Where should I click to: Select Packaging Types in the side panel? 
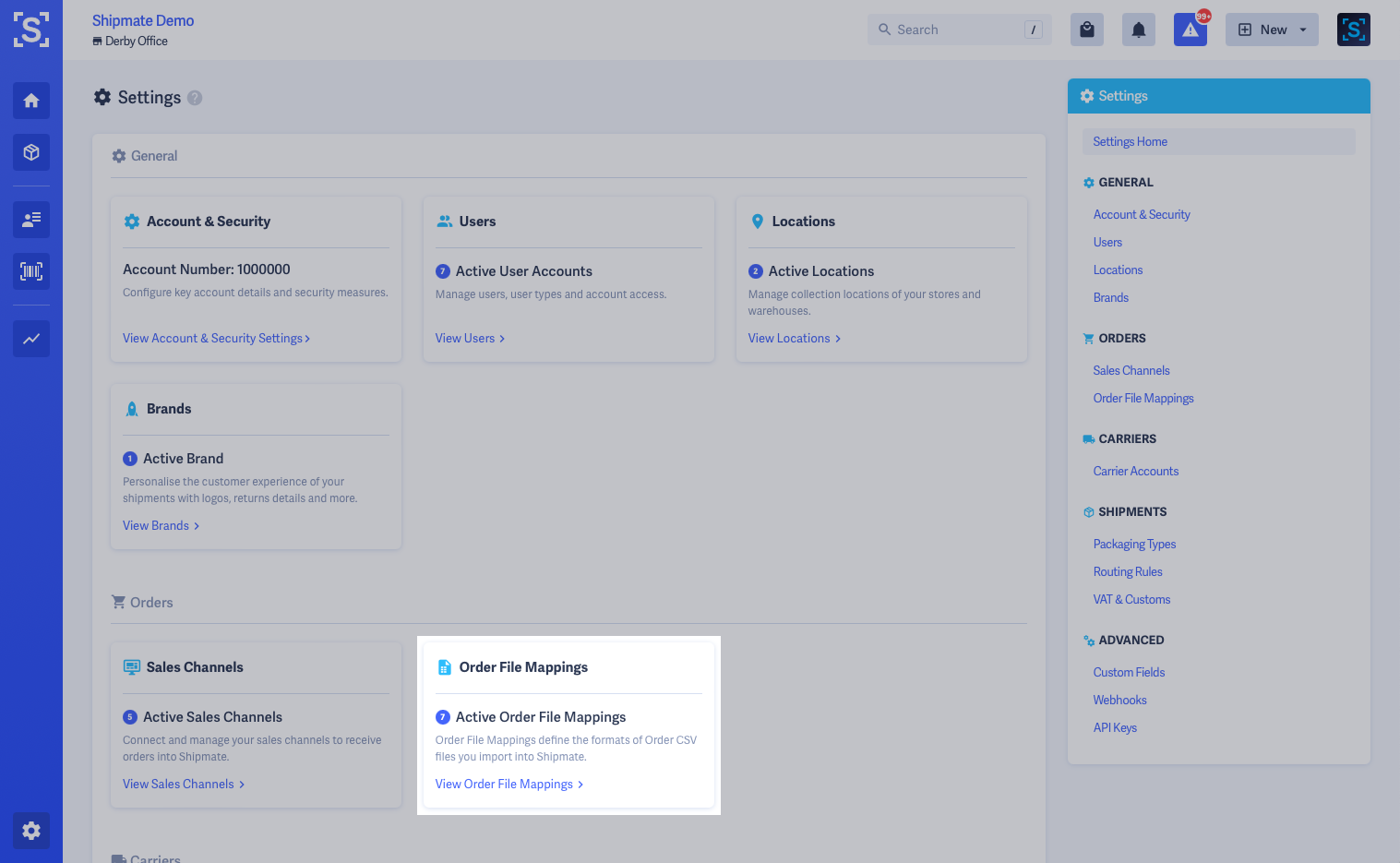pyautogui.click(x=1134, y=544)
